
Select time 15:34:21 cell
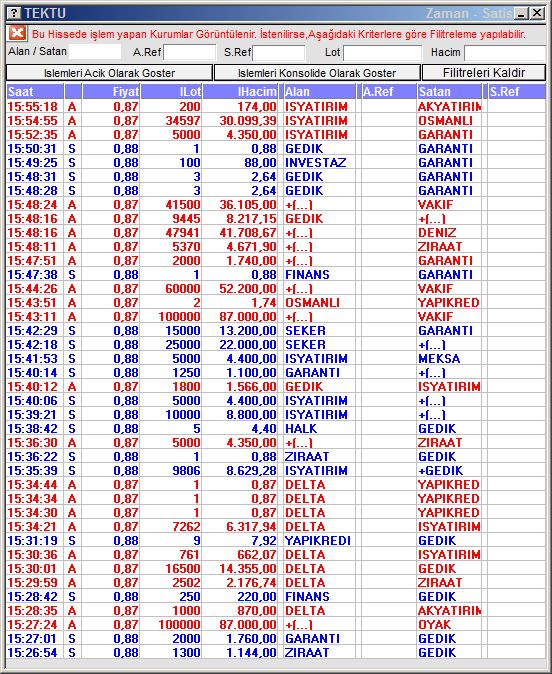coord(32,527)
